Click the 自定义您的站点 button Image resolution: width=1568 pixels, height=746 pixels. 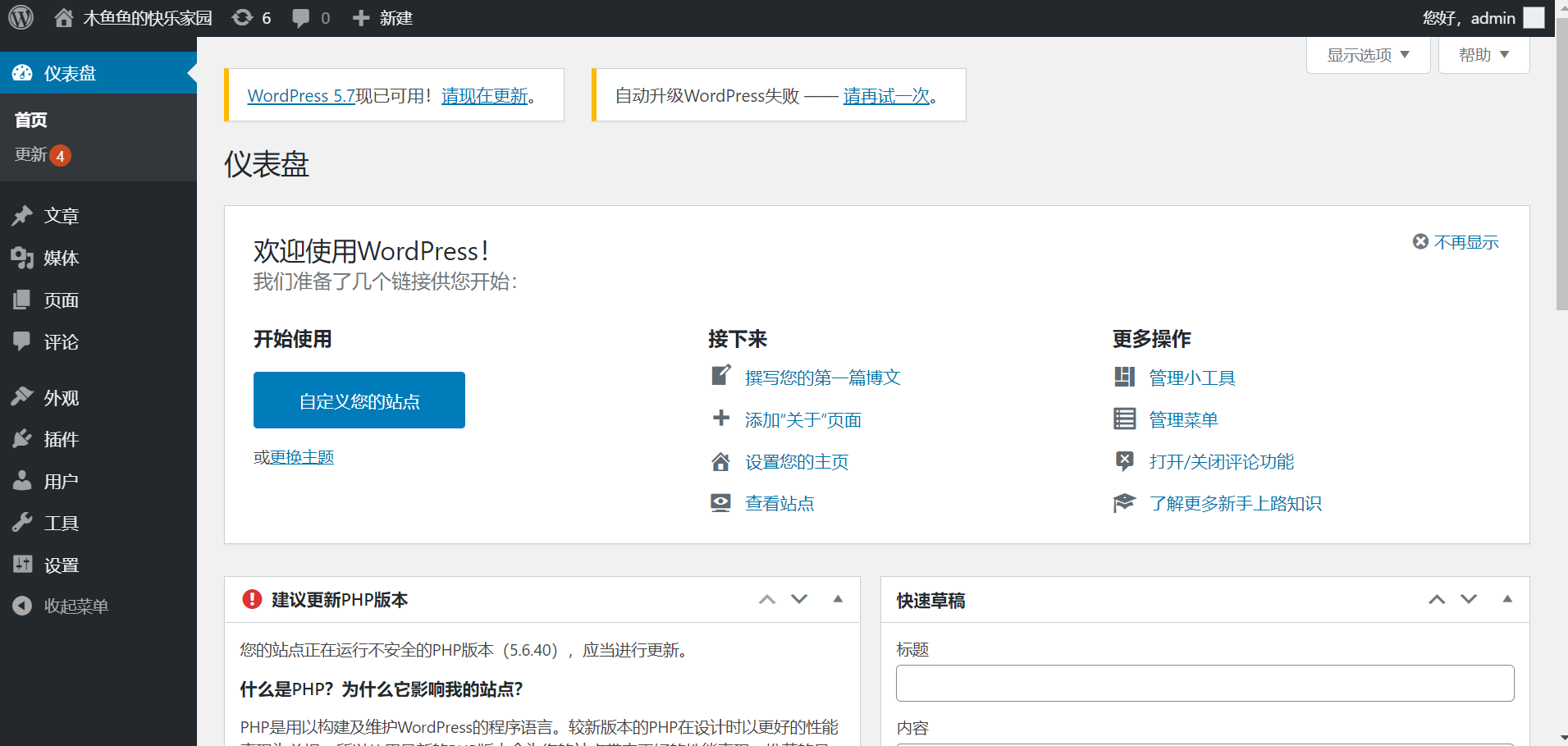tap(359, 400)
